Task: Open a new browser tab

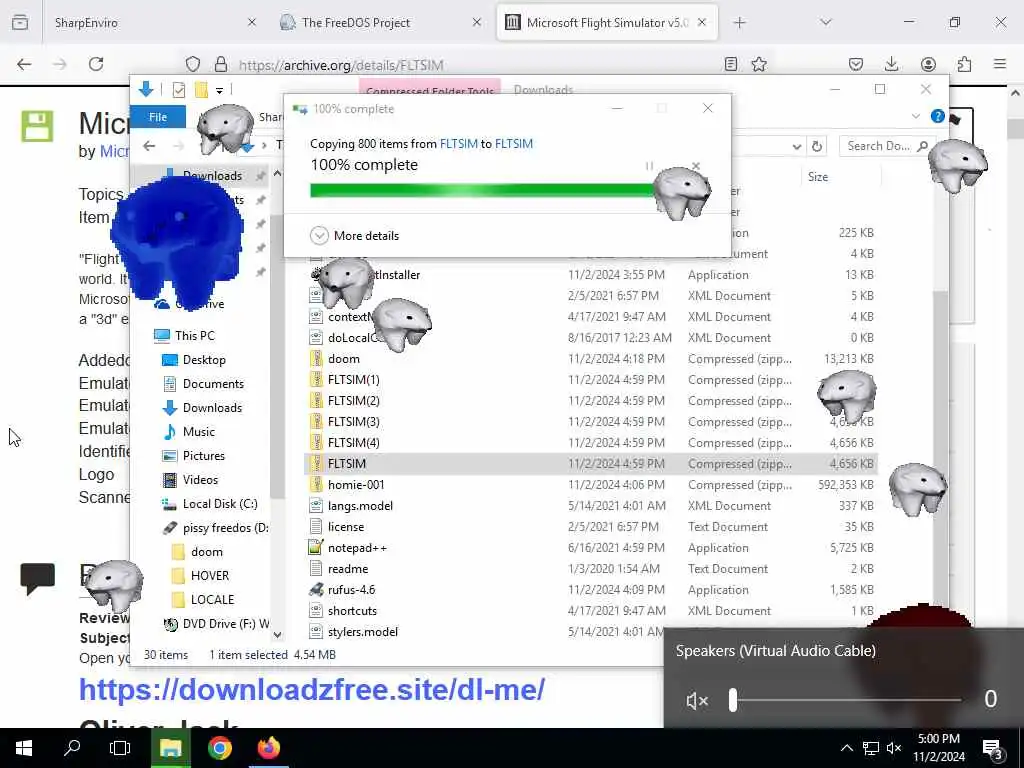Action: click(739, 22)
